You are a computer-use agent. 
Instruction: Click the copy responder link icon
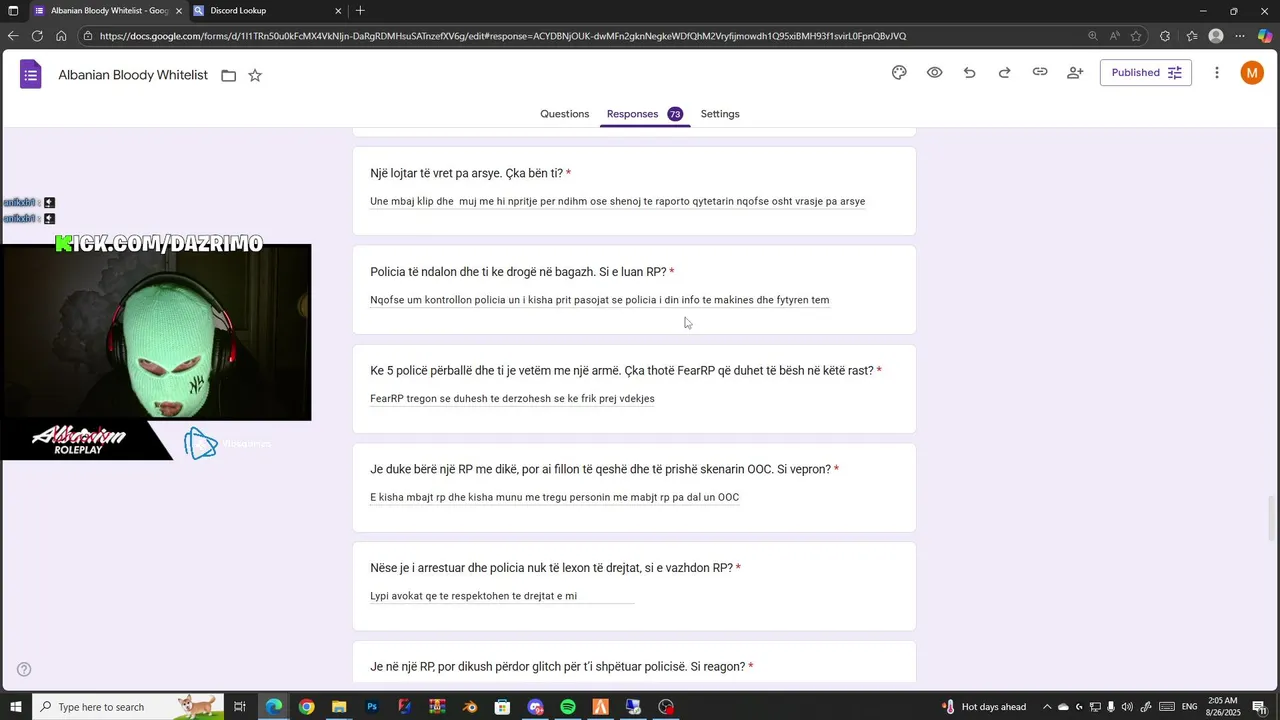[x=1040, y=72]
